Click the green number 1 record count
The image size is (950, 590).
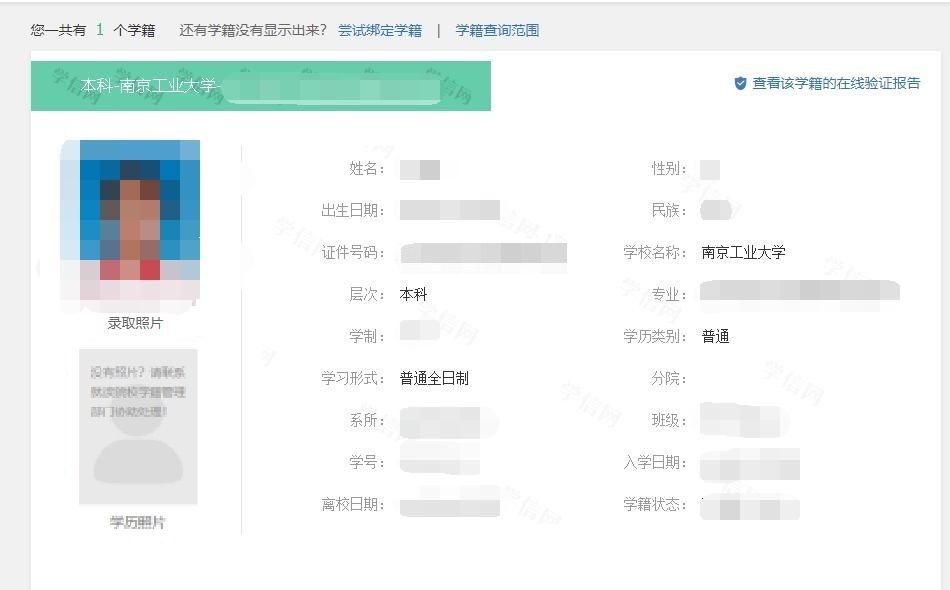tap(100, 30)
